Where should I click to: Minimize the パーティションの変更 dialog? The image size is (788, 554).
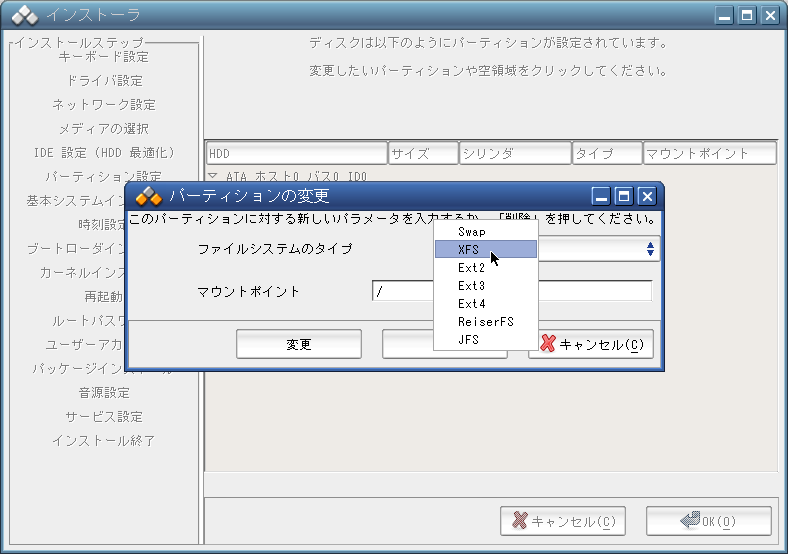[601, 196]
